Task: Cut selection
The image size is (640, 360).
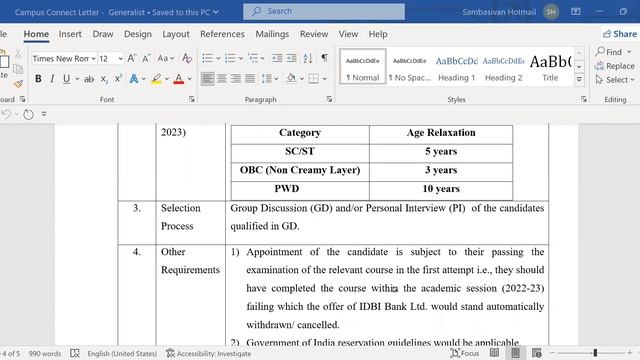Action: click(x=18, y=53)
